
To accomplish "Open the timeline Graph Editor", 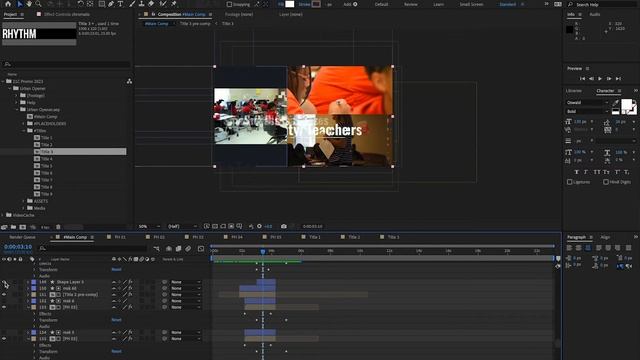I will (201, 248).
